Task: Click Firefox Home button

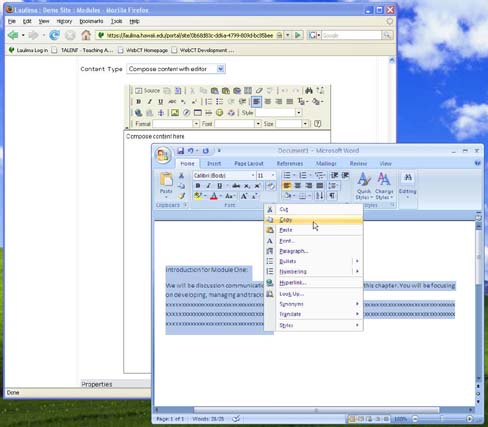Action: pyautogui.click(x=86, y=35)
